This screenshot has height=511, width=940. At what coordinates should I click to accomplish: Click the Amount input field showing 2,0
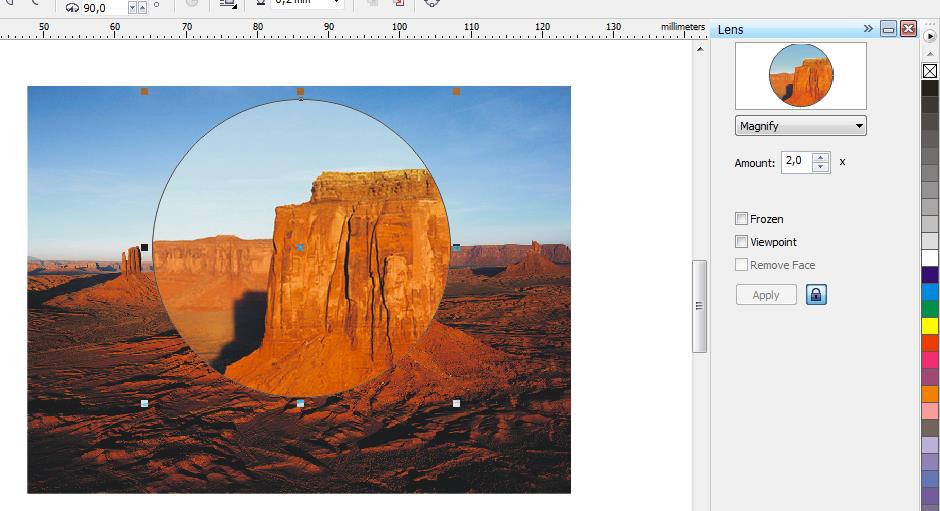click(797, 162)
